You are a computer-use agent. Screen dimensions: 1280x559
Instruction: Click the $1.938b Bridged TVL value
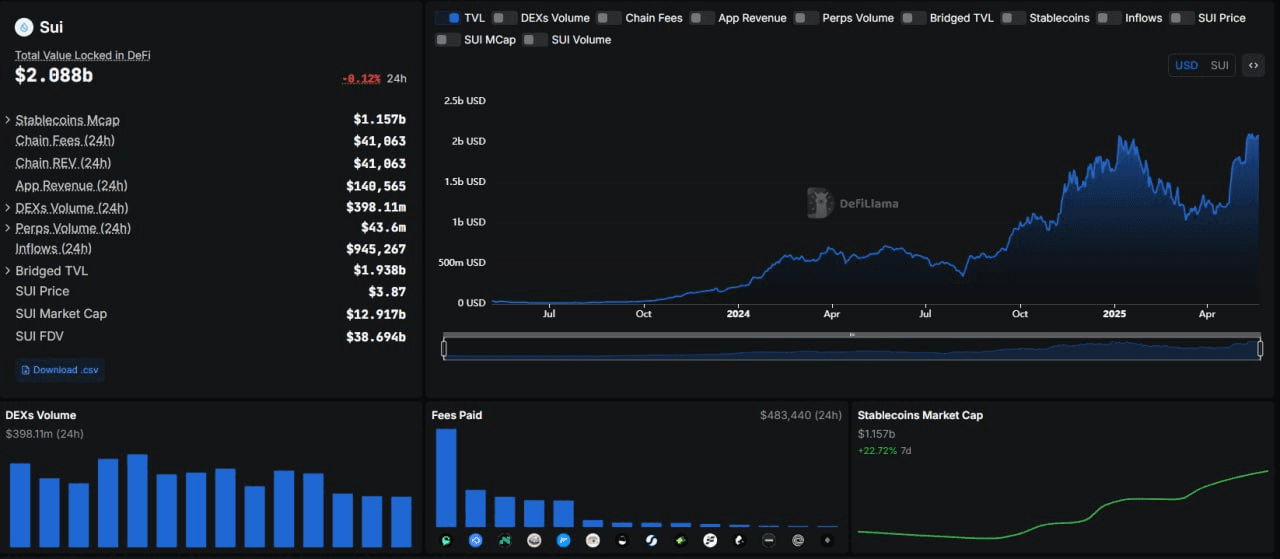coord(379,271)
